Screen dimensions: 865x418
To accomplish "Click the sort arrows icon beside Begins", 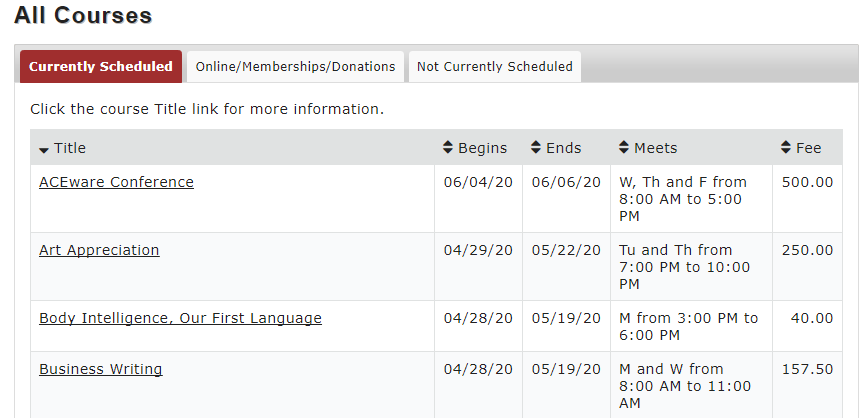I will click(x=447, y=147).
